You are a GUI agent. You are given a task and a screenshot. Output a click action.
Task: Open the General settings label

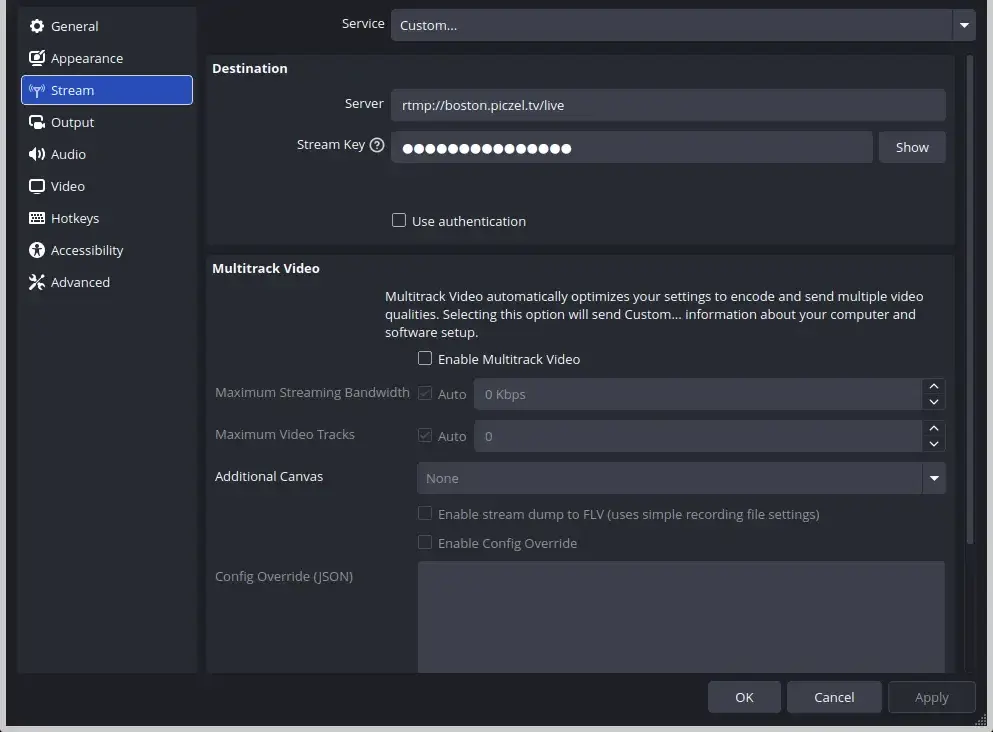[75, 27]
